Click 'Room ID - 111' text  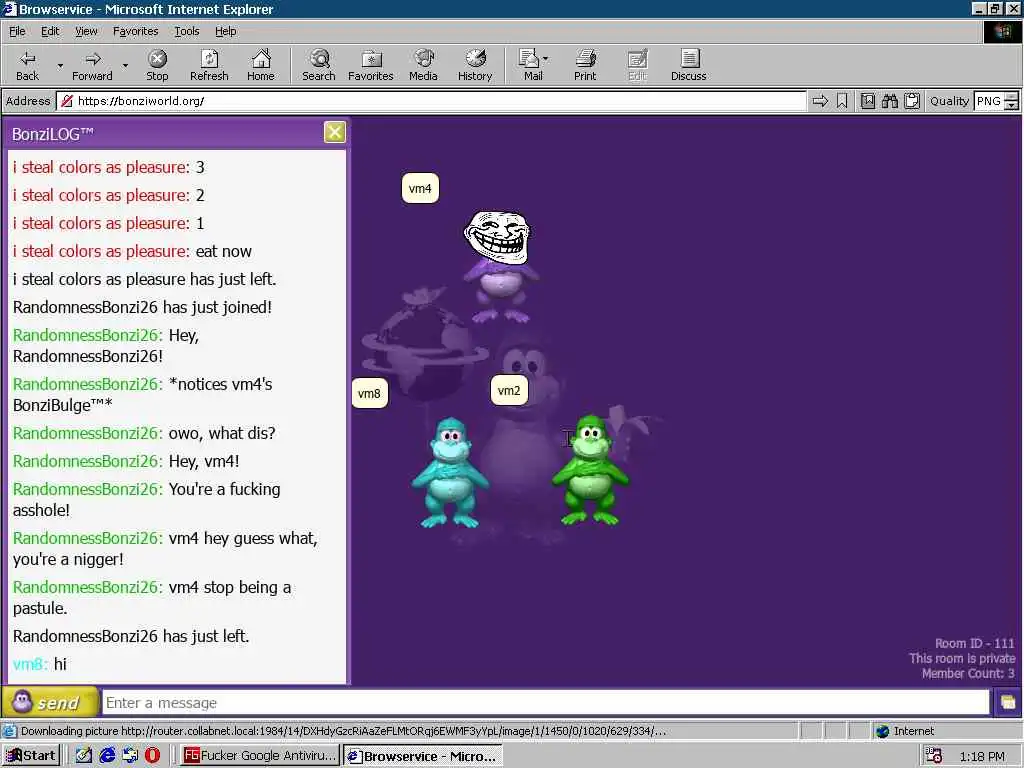click(974, 643)
